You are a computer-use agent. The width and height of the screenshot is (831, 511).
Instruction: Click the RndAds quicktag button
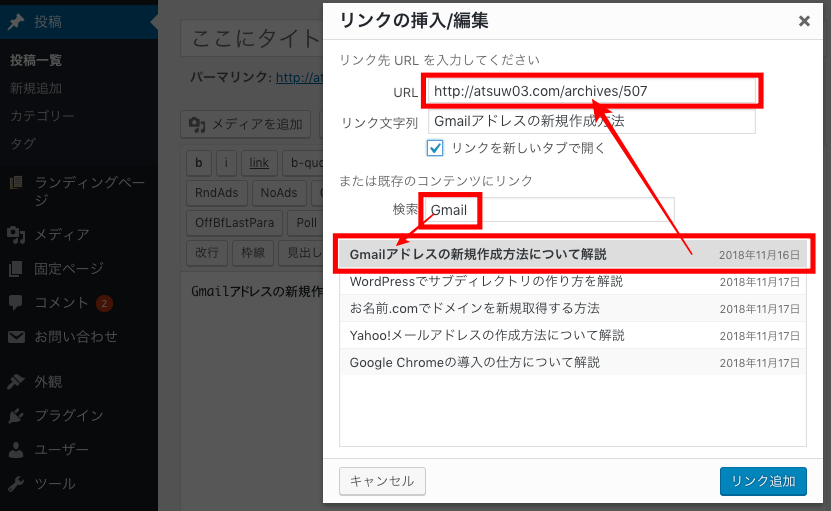click(x=217, y=193)
